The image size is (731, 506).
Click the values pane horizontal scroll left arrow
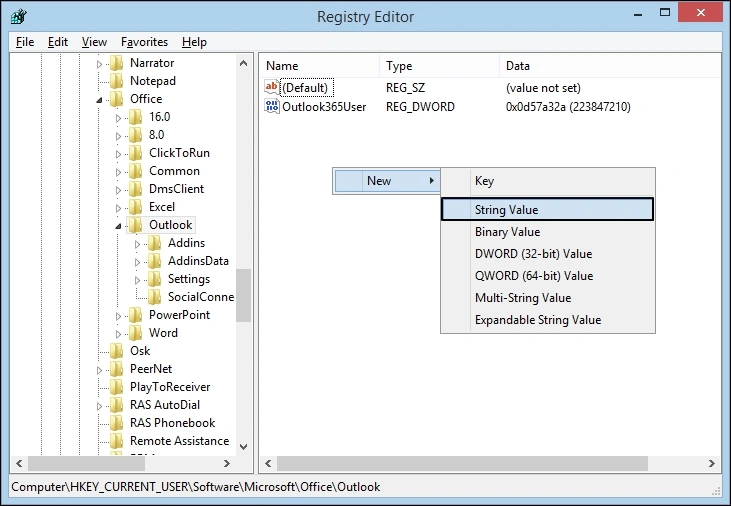pos(268,464)
